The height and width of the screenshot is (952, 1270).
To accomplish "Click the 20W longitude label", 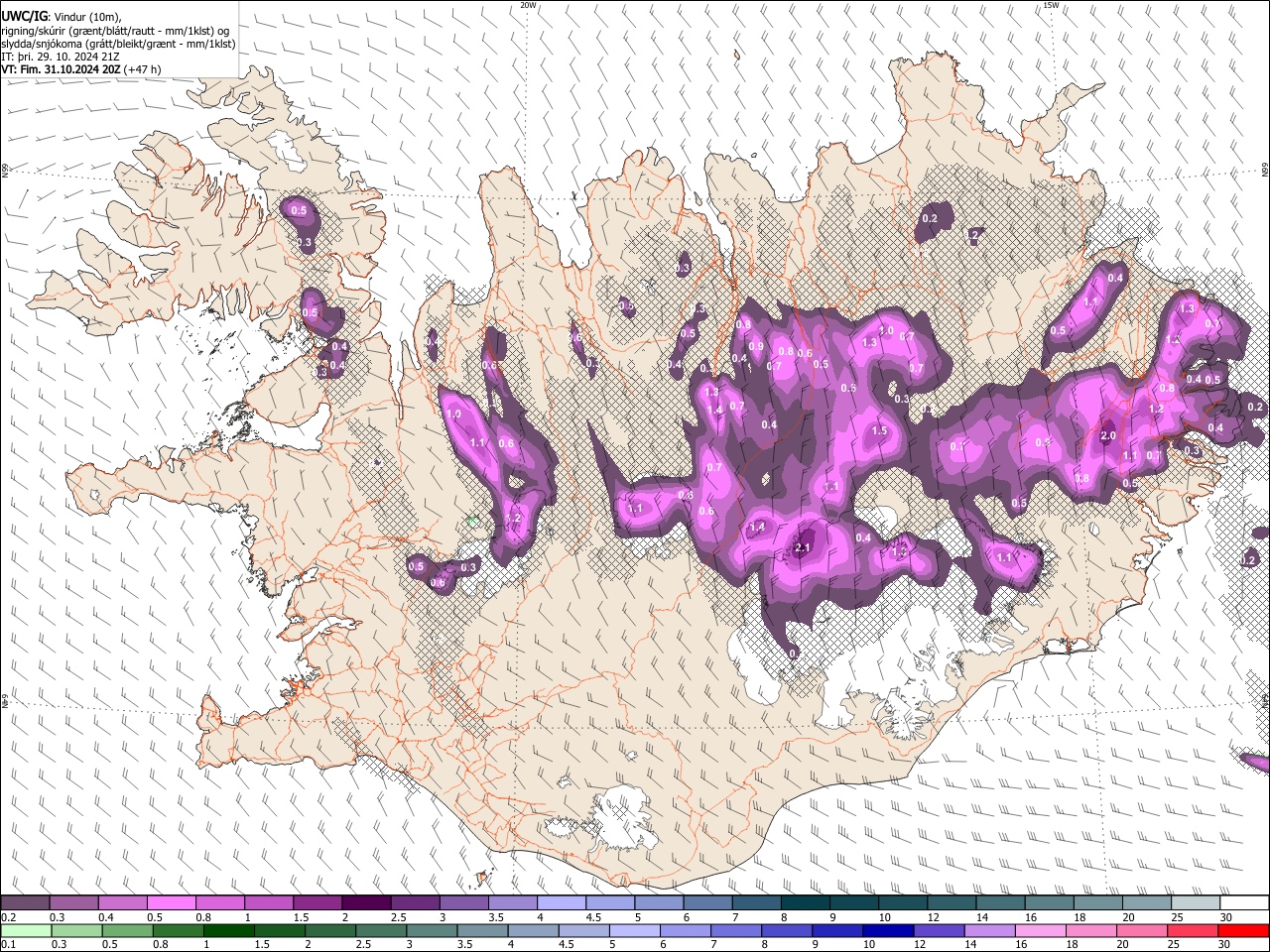I will click(528, 5).
